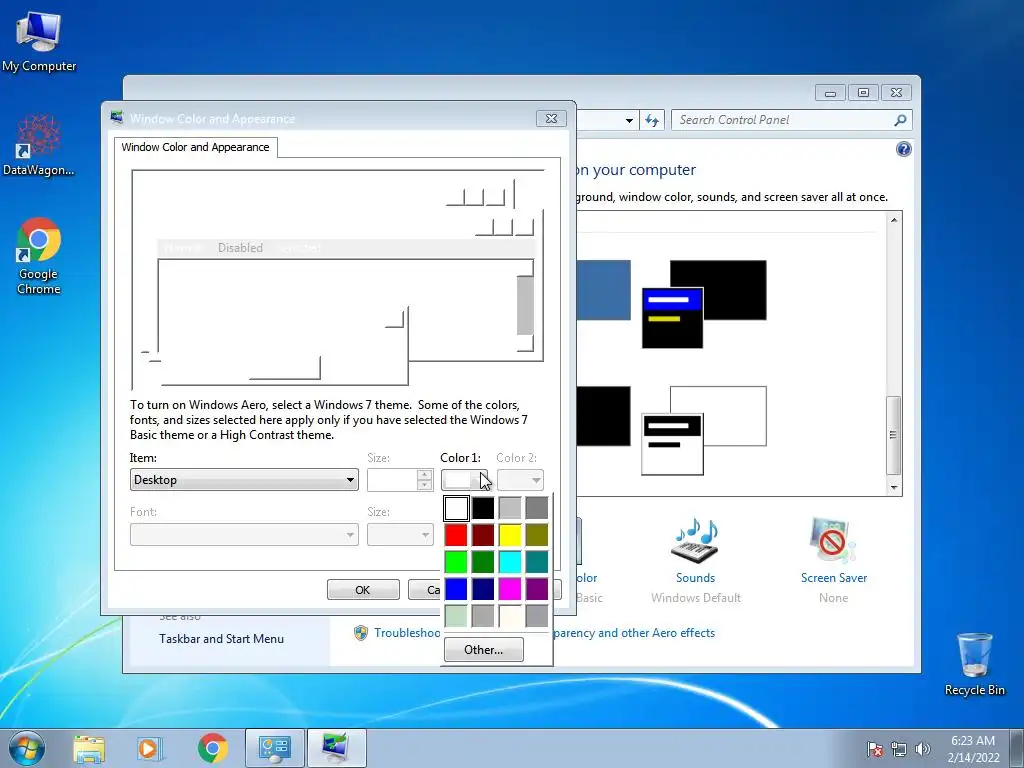
Task: Open the disabled Color 2 dropdown
Action: (x=520, y=480)
